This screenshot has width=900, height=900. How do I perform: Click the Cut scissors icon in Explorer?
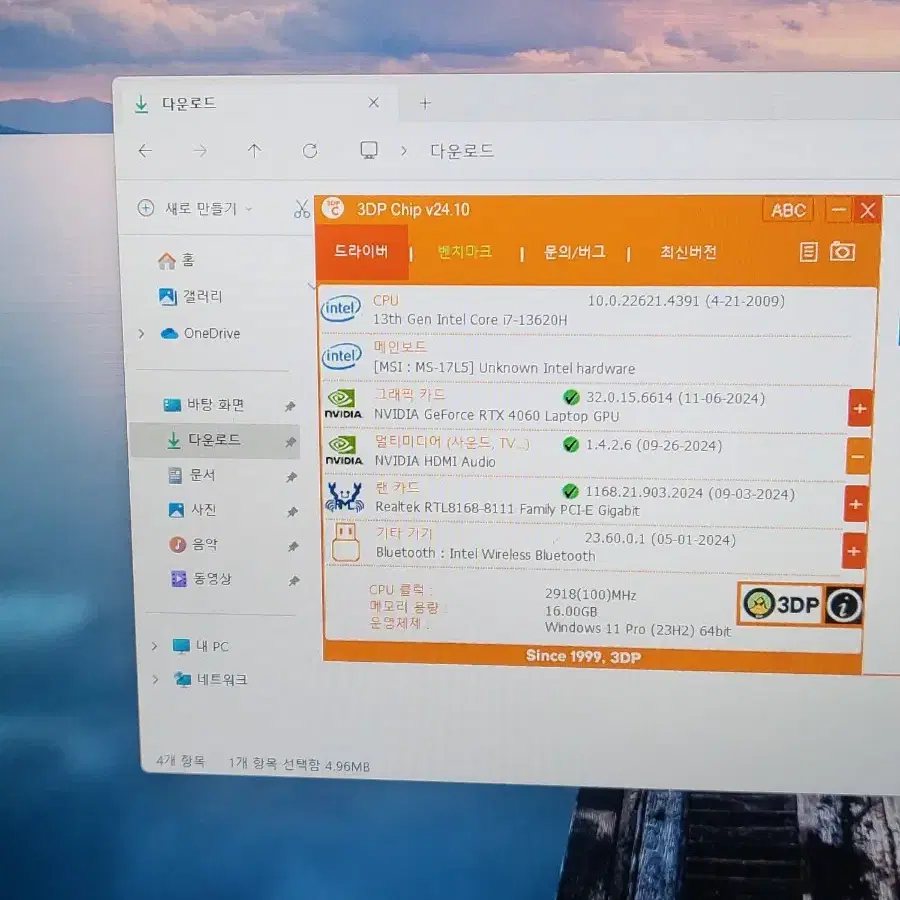coord(301,209)
